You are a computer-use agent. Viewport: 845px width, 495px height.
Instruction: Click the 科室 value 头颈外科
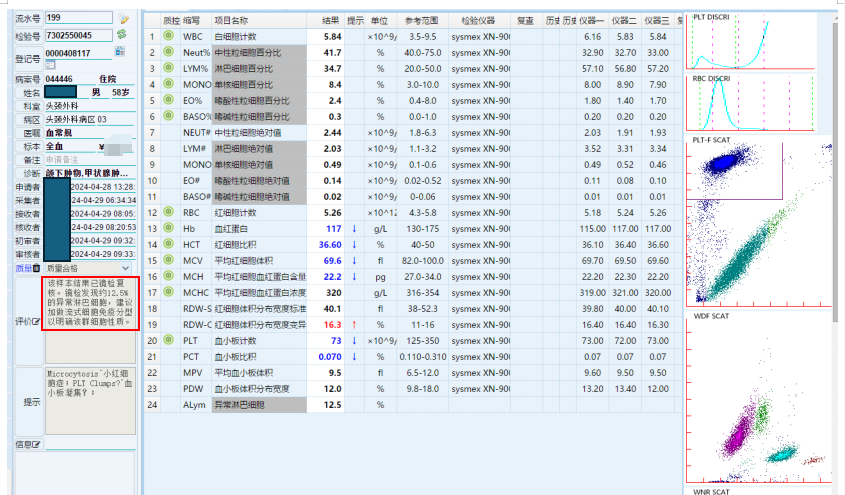point(62,106)
